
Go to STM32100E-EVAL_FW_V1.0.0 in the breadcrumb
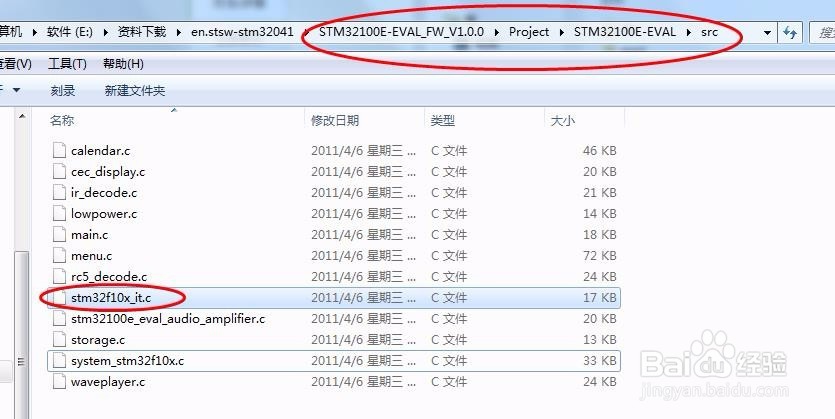[x=402, y=32]
